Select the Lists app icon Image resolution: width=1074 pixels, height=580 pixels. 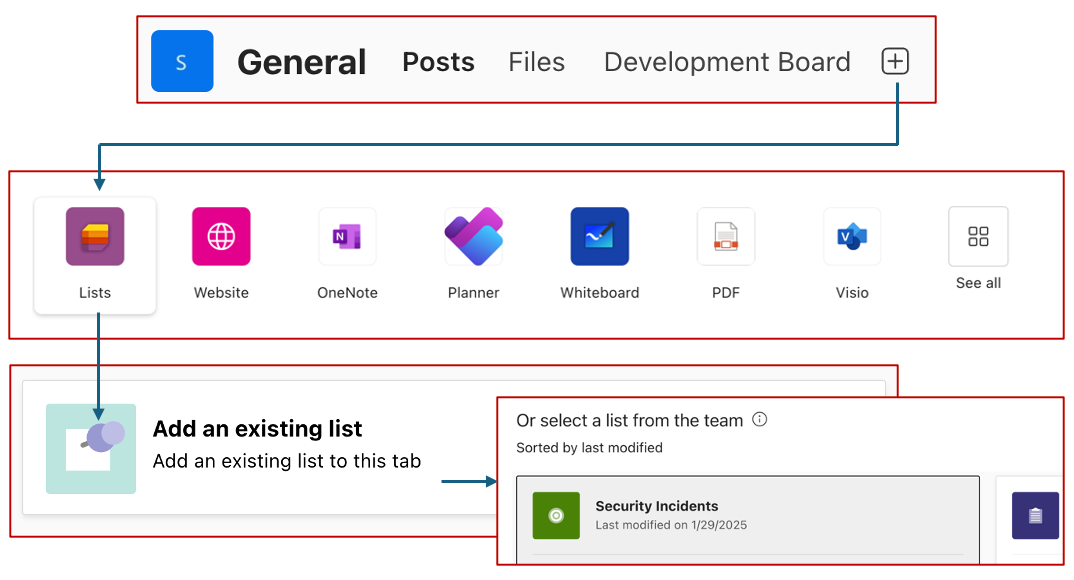[x=95, y=236]
